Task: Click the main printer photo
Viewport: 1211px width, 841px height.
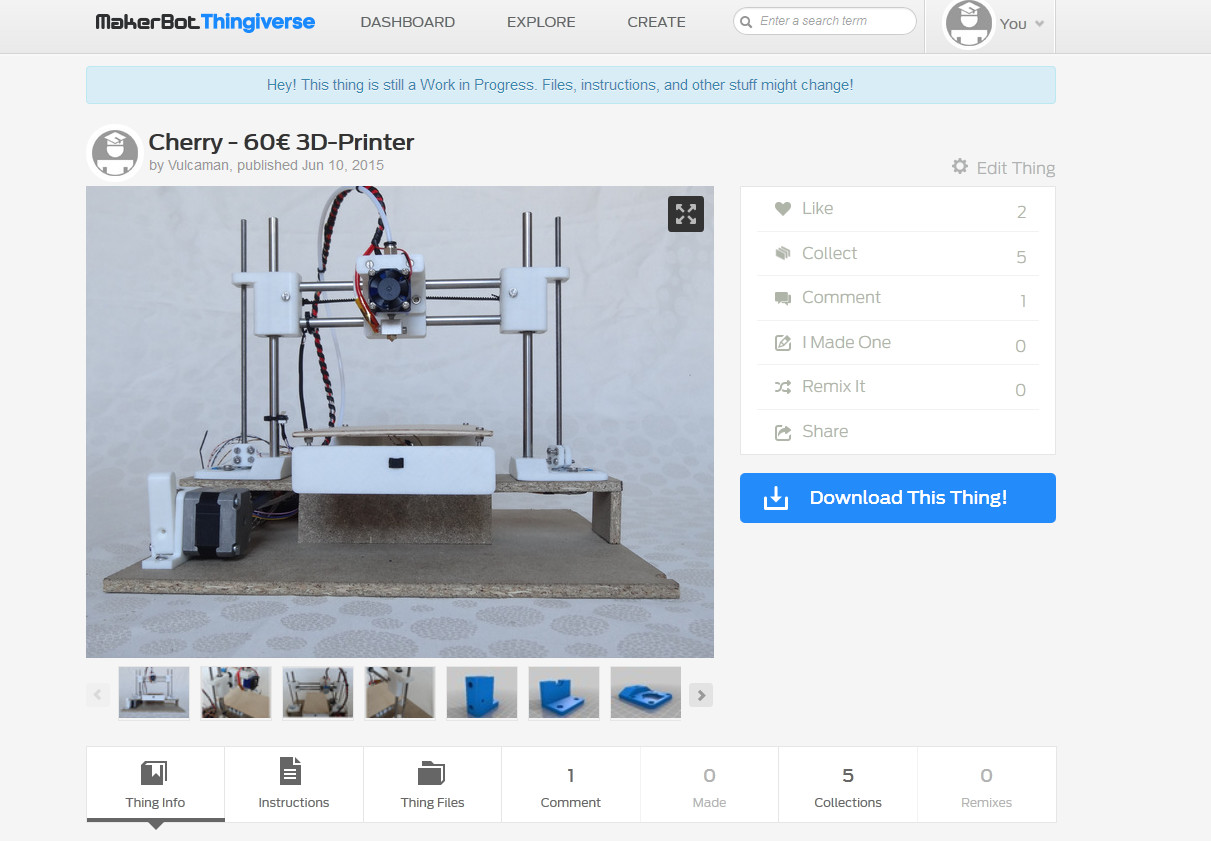Action: click(400, 422)
